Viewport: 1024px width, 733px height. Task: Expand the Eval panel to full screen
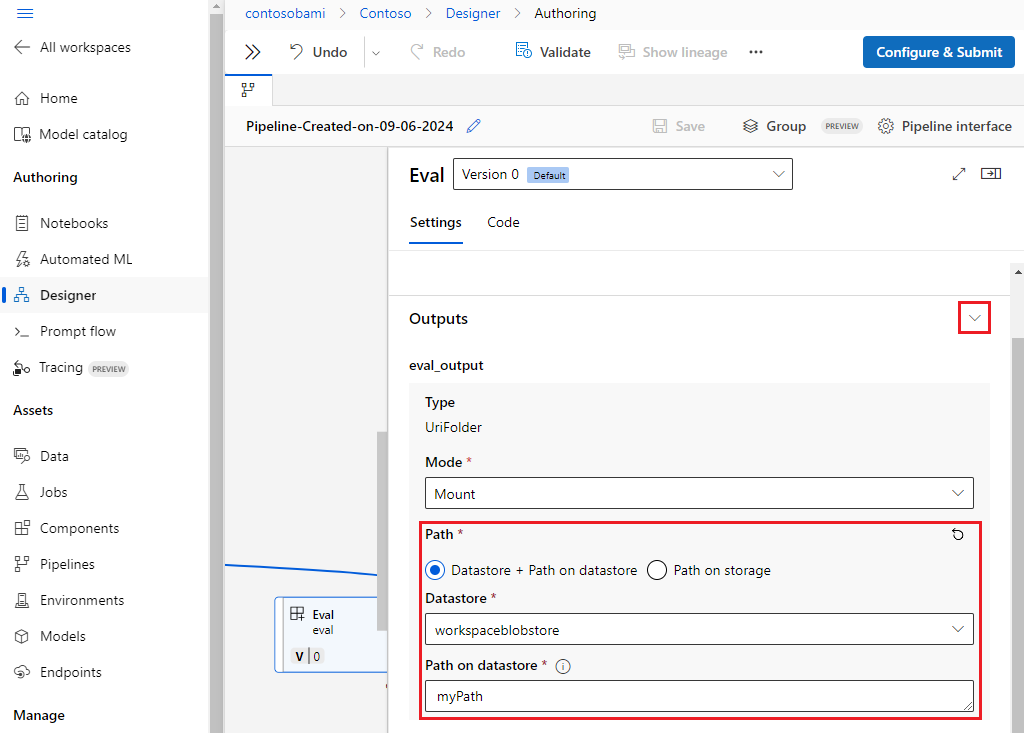959,174
